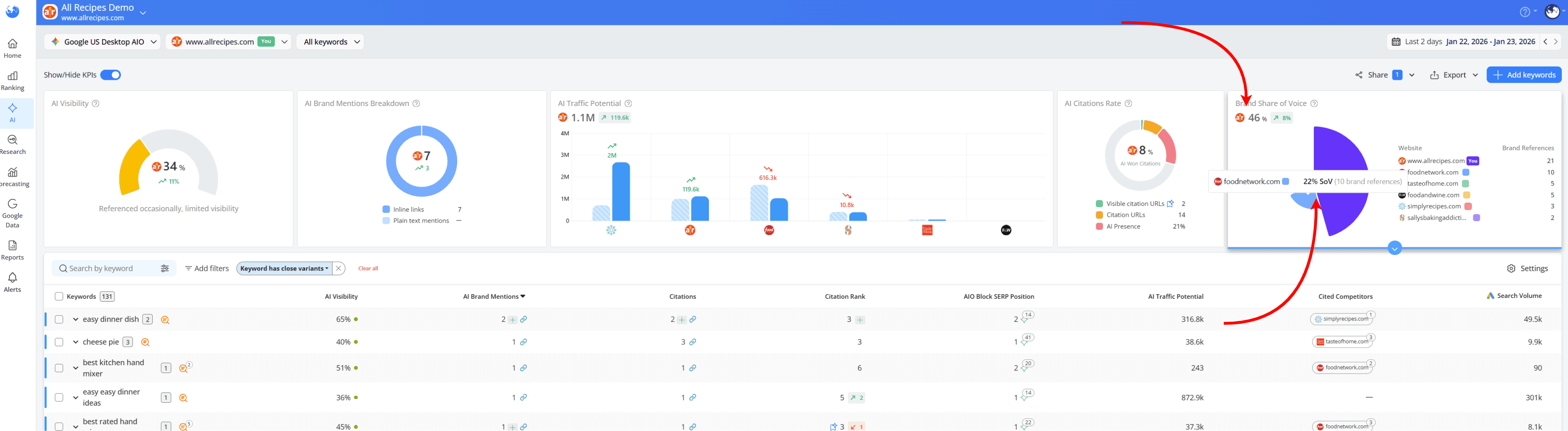Expand the best kitchen hand mixer row

[x=75, y=368]
